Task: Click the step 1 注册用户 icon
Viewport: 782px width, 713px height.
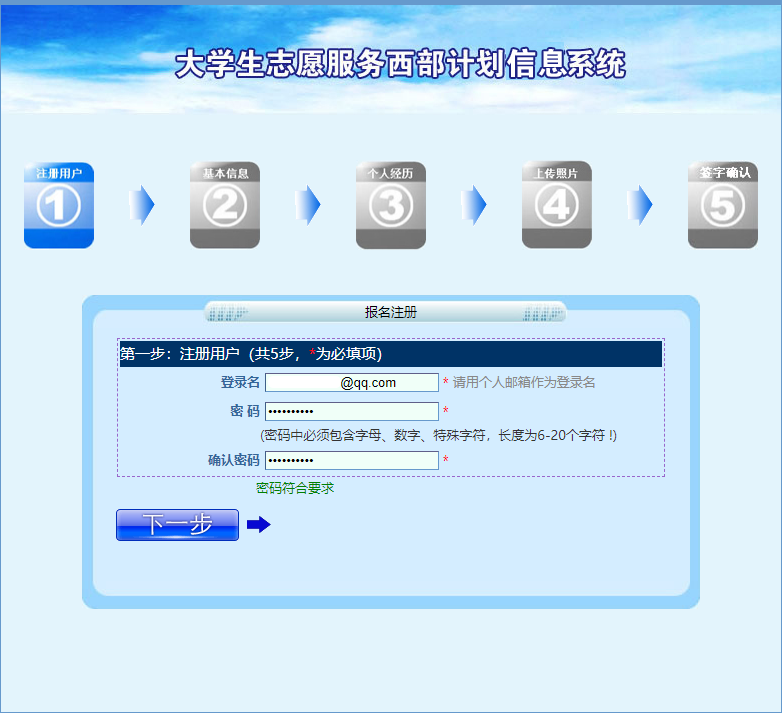Action: 59,205
